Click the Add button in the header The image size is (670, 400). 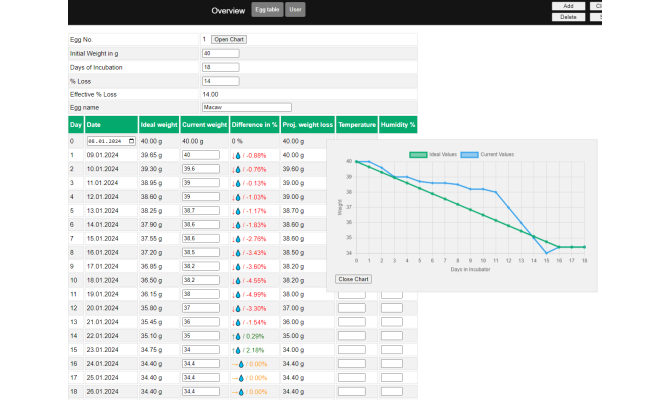tap(568, 6)
